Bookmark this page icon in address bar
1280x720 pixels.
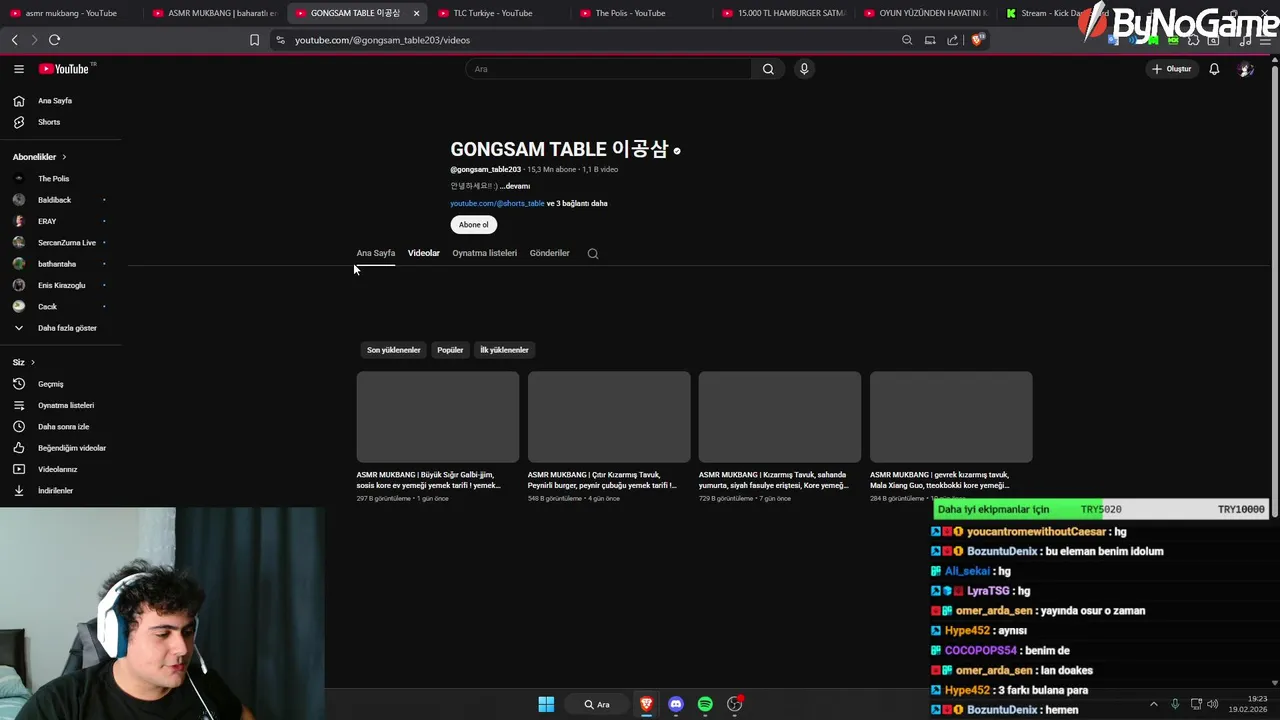click(x=254, y=40)
